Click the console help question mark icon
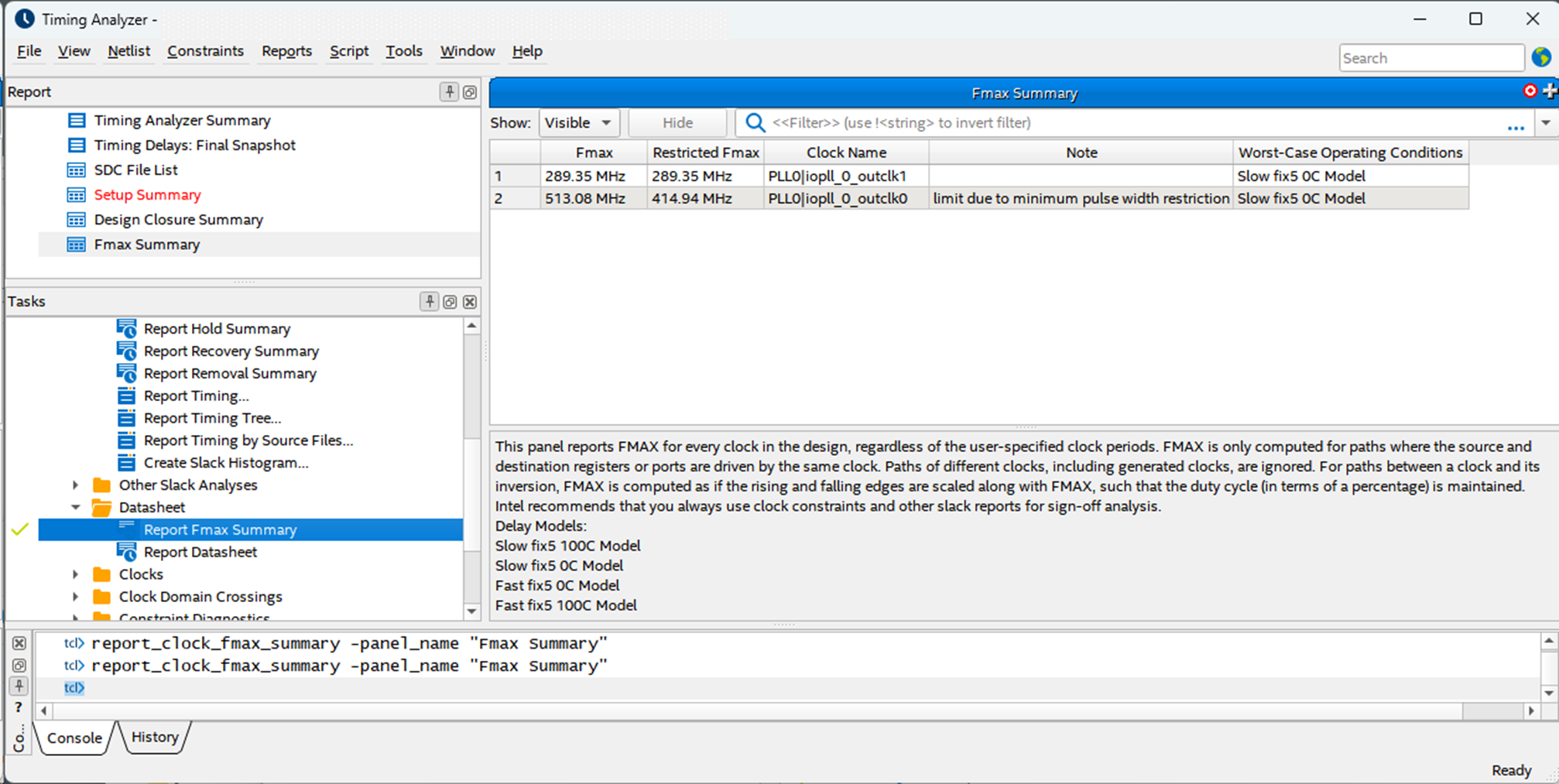Image resolution: width=1559 pixels, height=784 pixels. (19, 707)
